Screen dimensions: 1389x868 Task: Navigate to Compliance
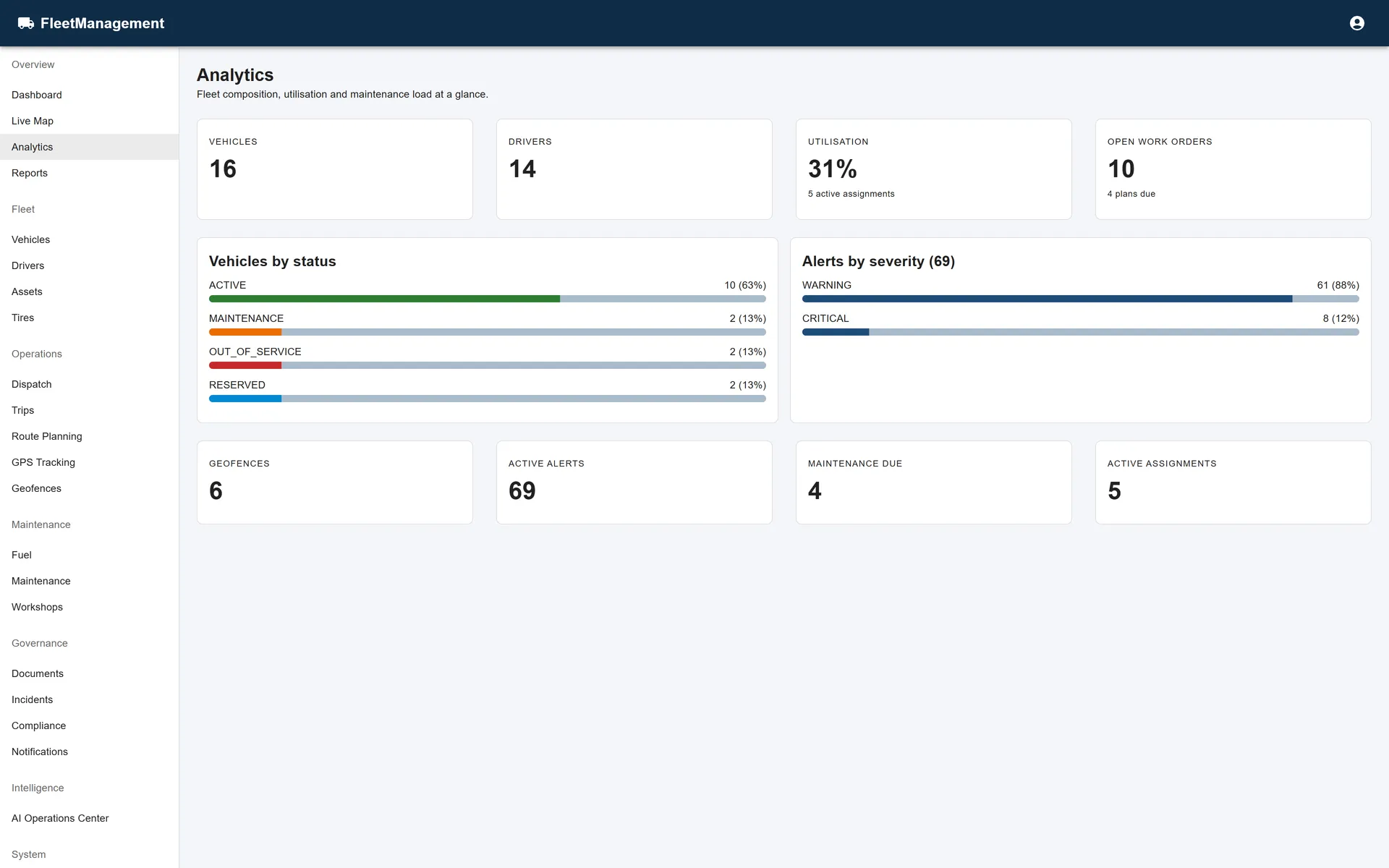pyautogui.click(x=89, y=726)
